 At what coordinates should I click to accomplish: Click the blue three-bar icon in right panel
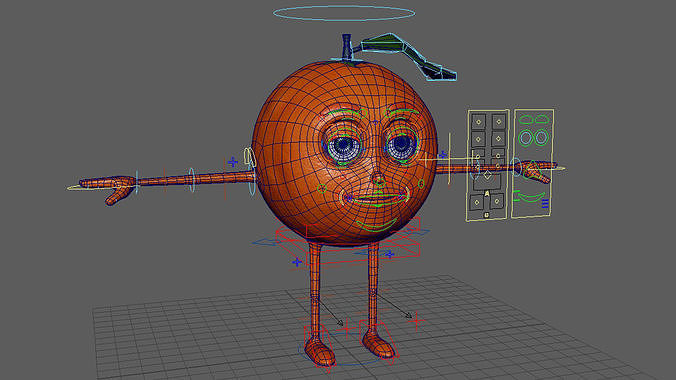tap(545, 203)
